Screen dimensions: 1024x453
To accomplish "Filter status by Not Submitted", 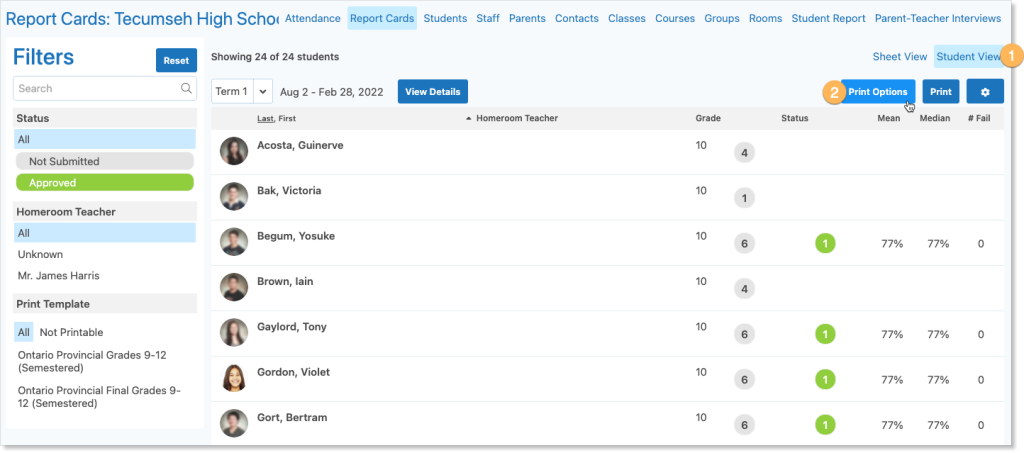I will point(105,161).
